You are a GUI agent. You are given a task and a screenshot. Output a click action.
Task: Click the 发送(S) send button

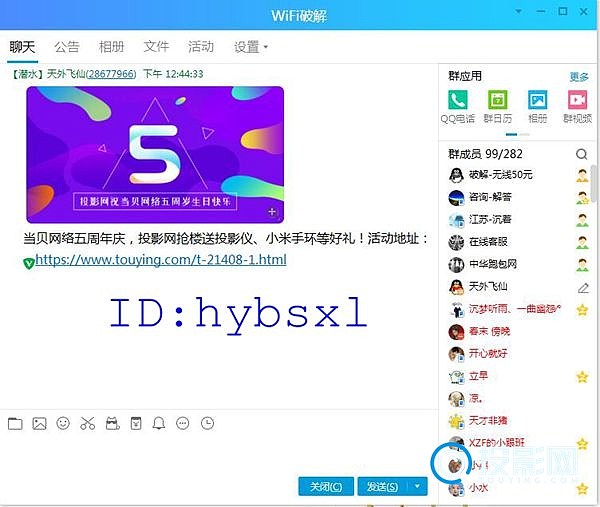tap(383, 486)
